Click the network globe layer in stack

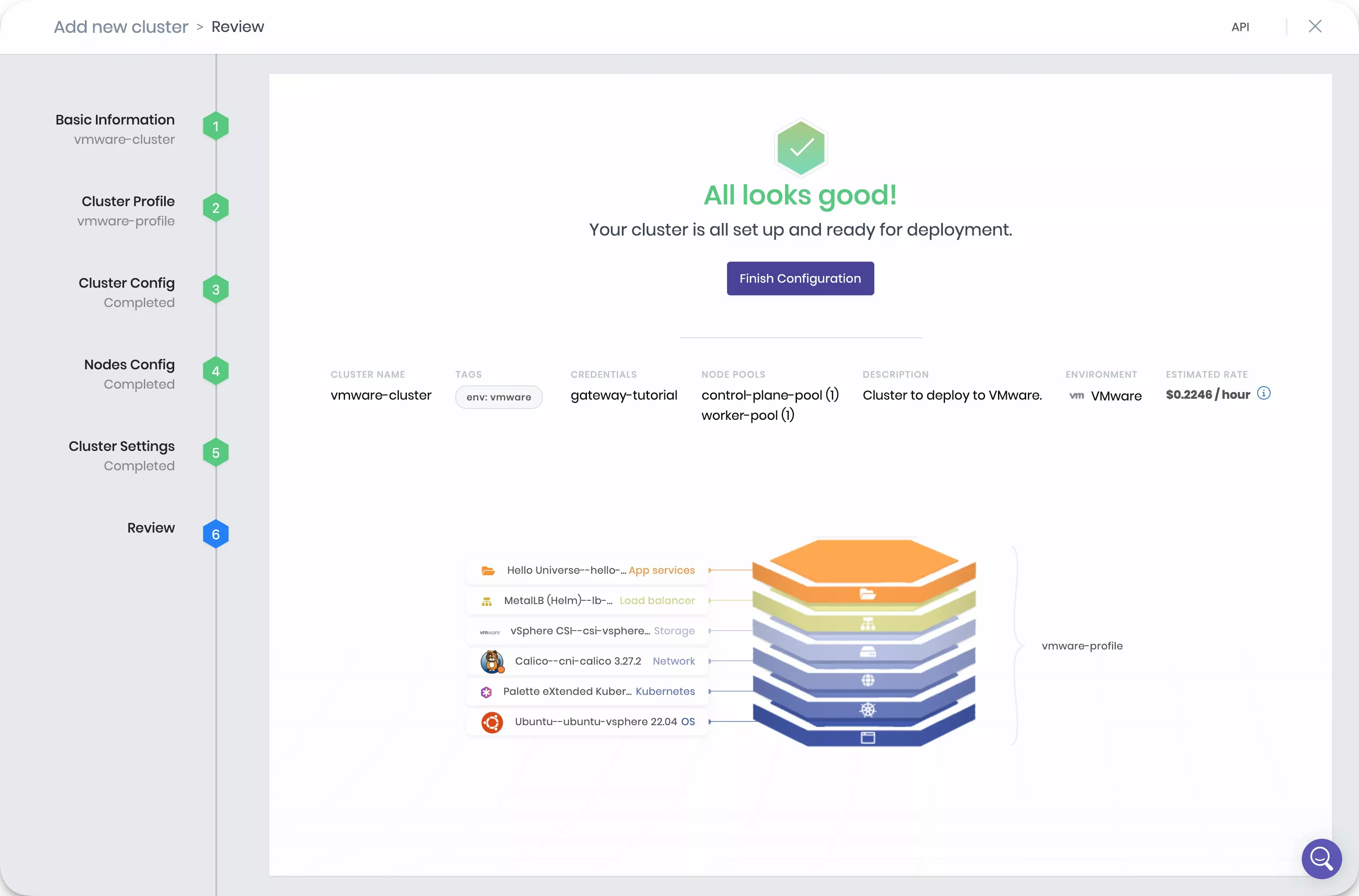pyautogui.click(x=868, y=680)
